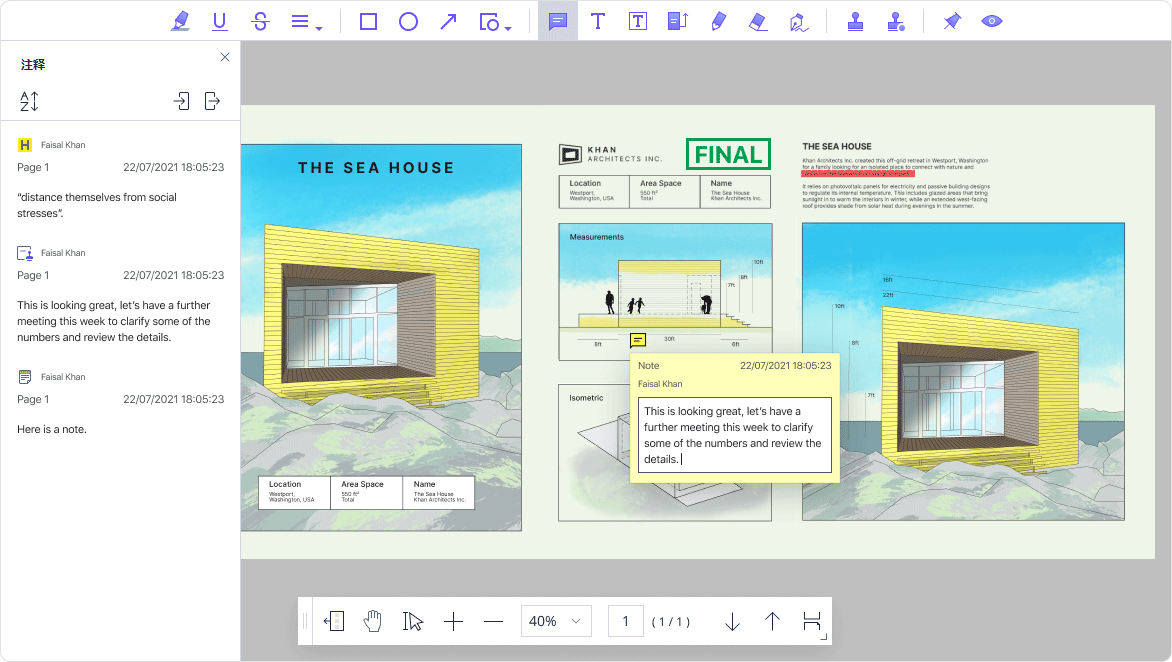Viewport: 1172px width, 662px height.
Task: Click the sort annotations A-Z button
Action: click(29, 101)
